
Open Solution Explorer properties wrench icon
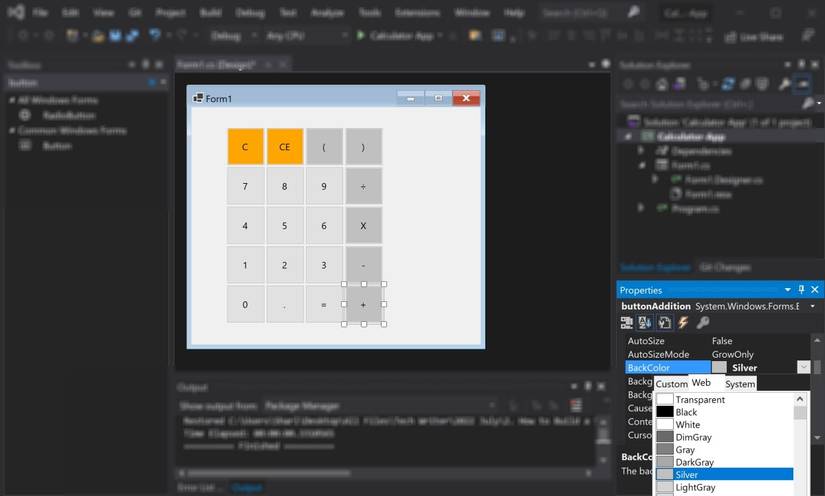(784, 84)
